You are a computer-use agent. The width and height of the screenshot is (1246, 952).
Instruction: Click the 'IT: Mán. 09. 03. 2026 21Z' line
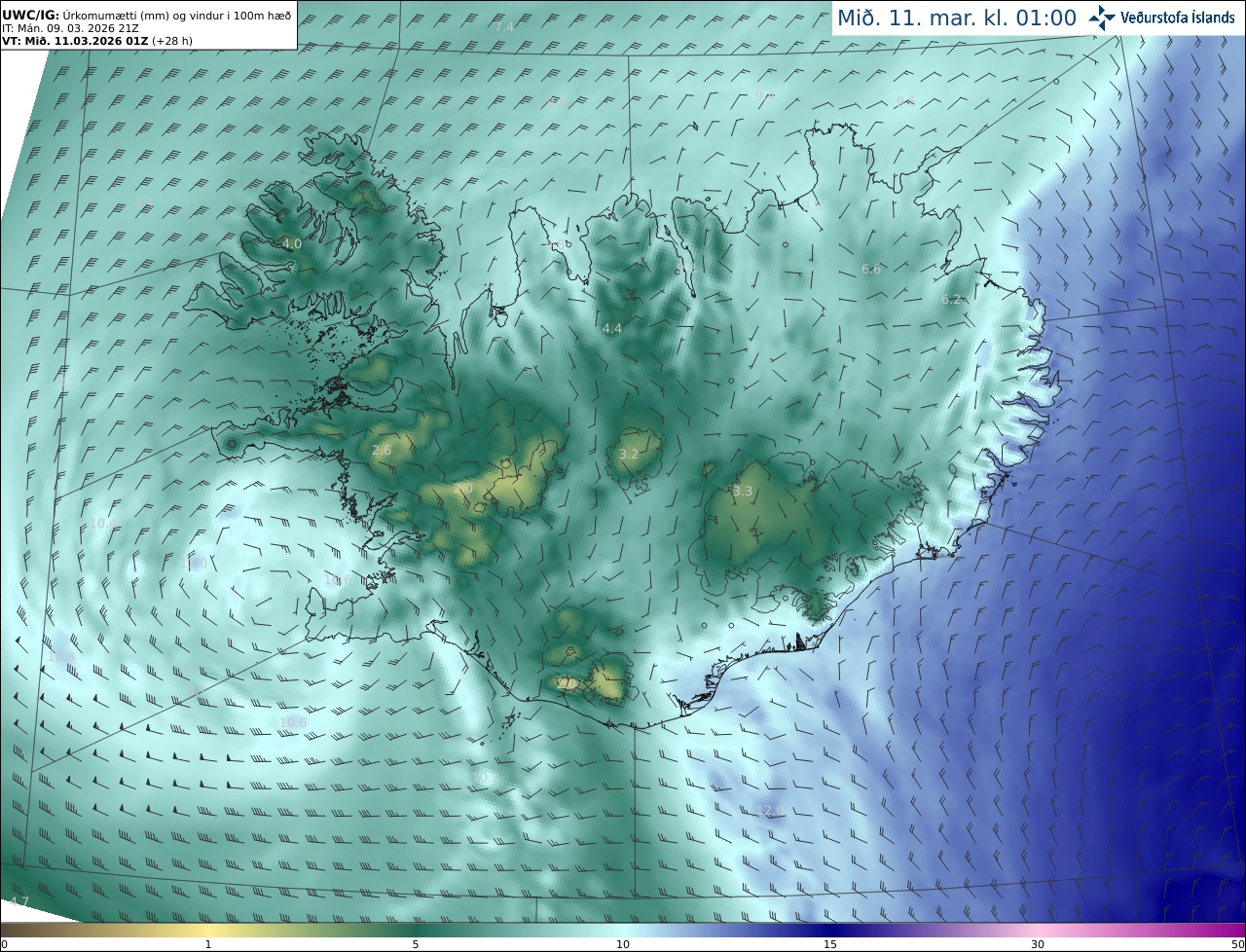[x=69, y=28]
